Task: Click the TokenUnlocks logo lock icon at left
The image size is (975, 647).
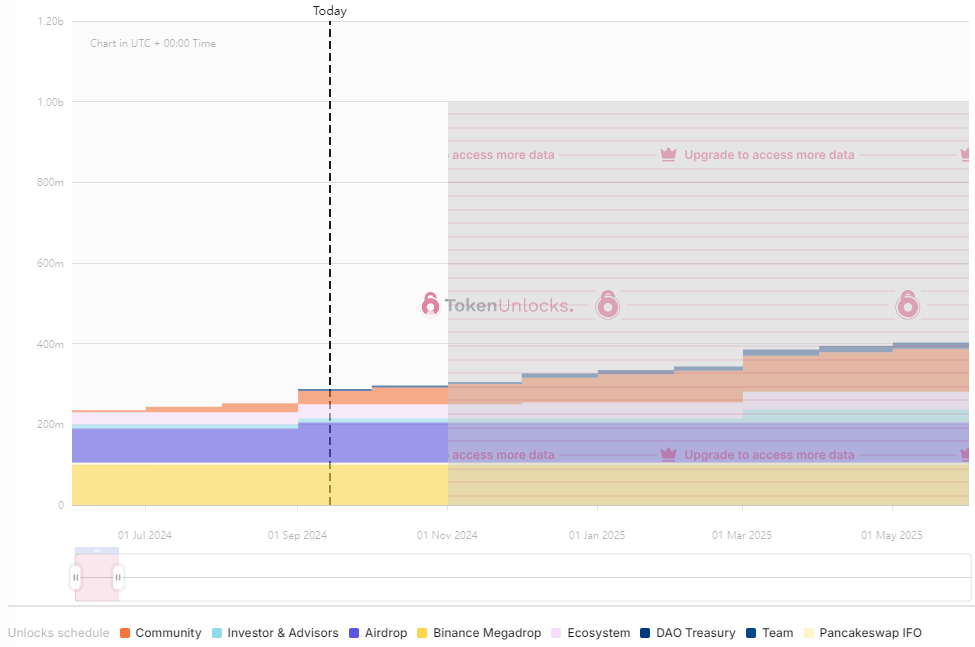Action: click(x=431, y=305)
